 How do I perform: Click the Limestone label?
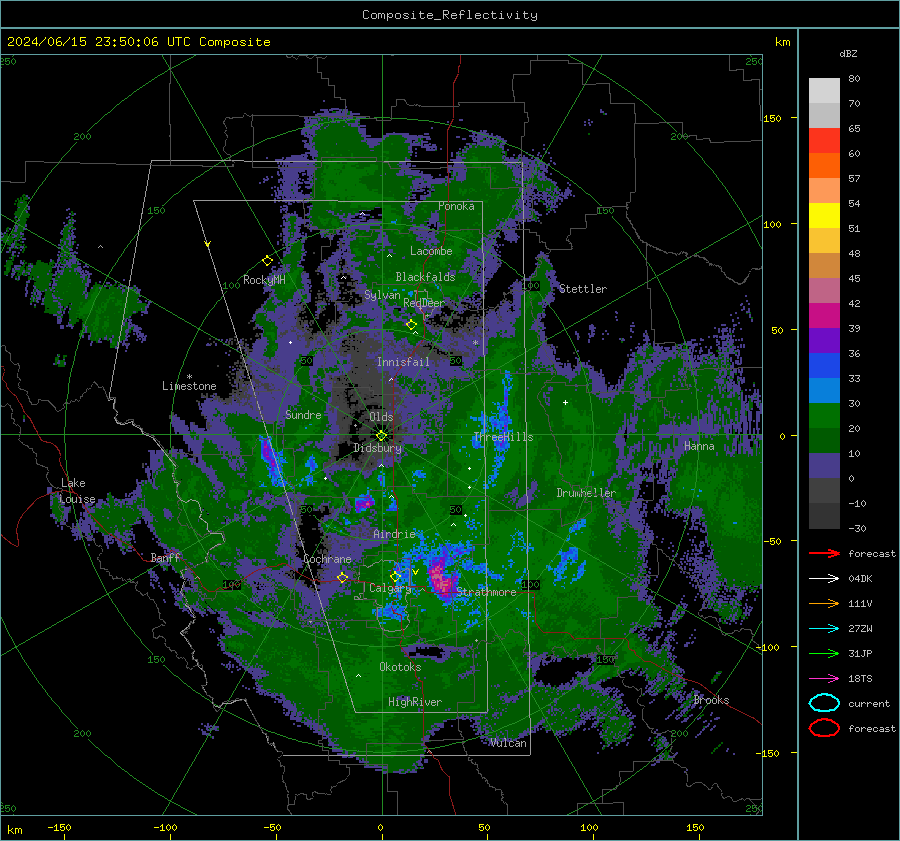[189, 386]
